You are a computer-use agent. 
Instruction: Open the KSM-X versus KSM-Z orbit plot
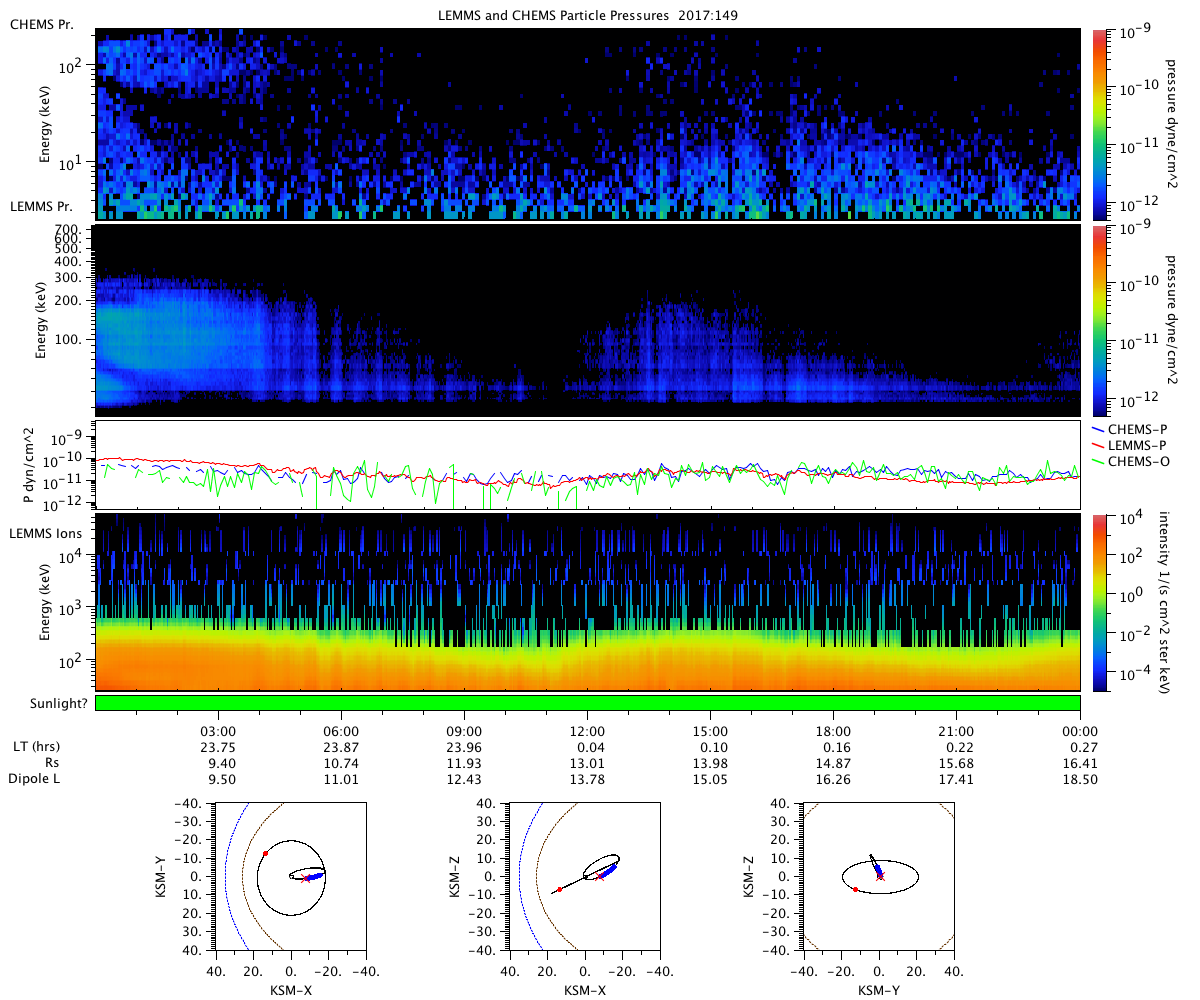pos(584,876)
